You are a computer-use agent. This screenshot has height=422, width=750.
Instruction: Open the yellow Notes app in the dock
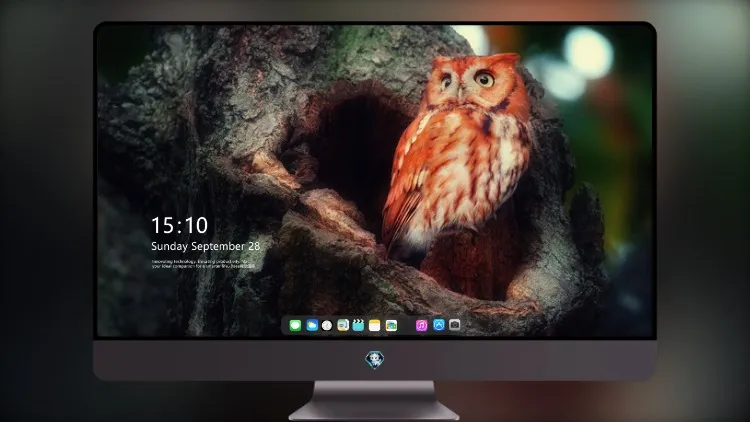375,325
